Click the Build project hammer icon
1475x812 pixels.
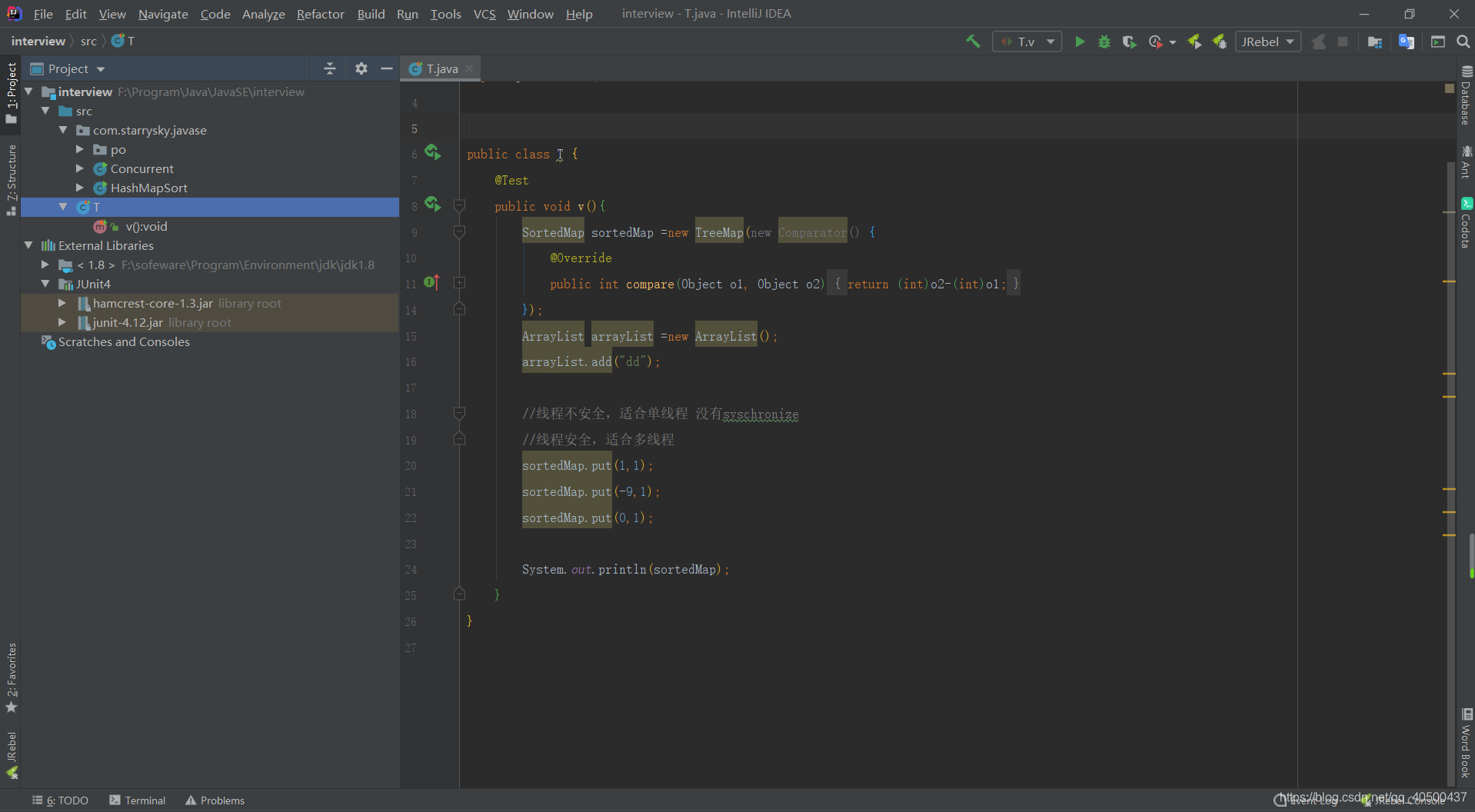(x=973, y=42)
